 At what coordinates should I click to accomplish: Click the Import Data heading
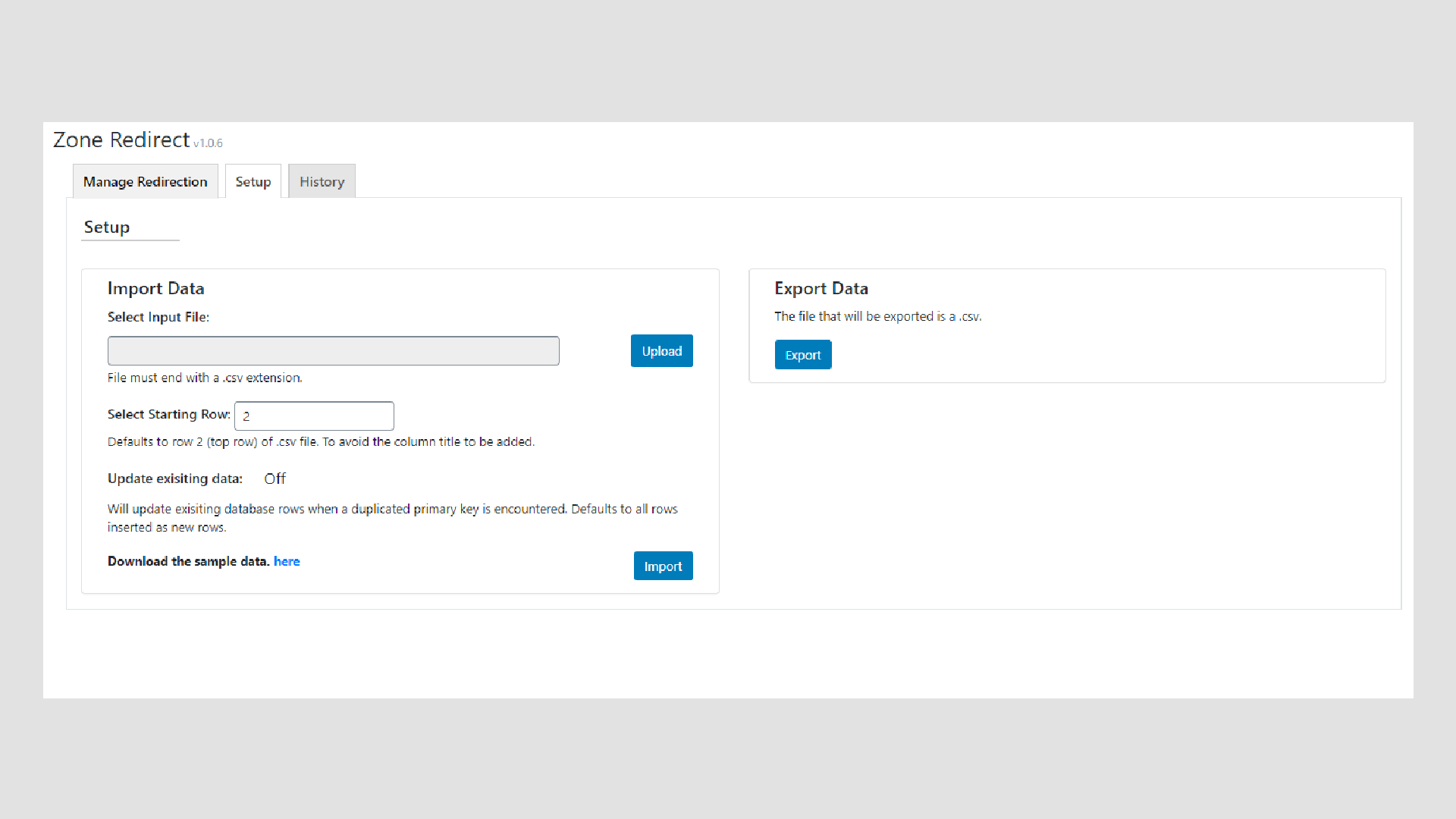click(155, 289)
